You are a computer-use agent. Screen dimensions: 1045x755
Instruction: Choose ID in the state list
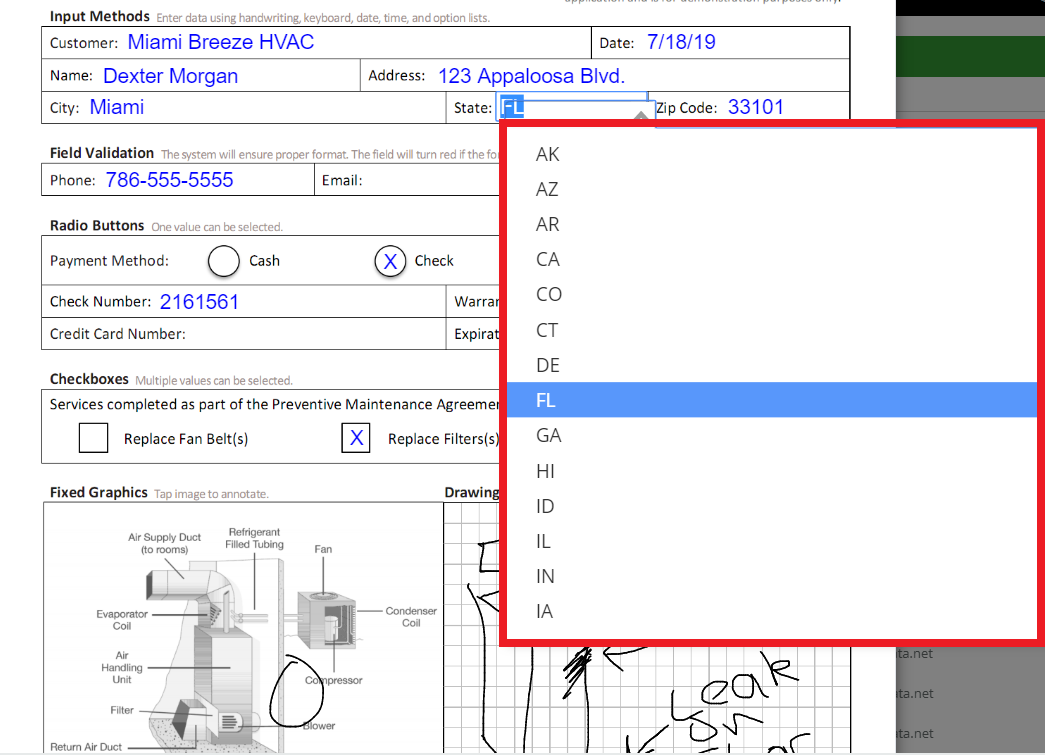(772, 506)
